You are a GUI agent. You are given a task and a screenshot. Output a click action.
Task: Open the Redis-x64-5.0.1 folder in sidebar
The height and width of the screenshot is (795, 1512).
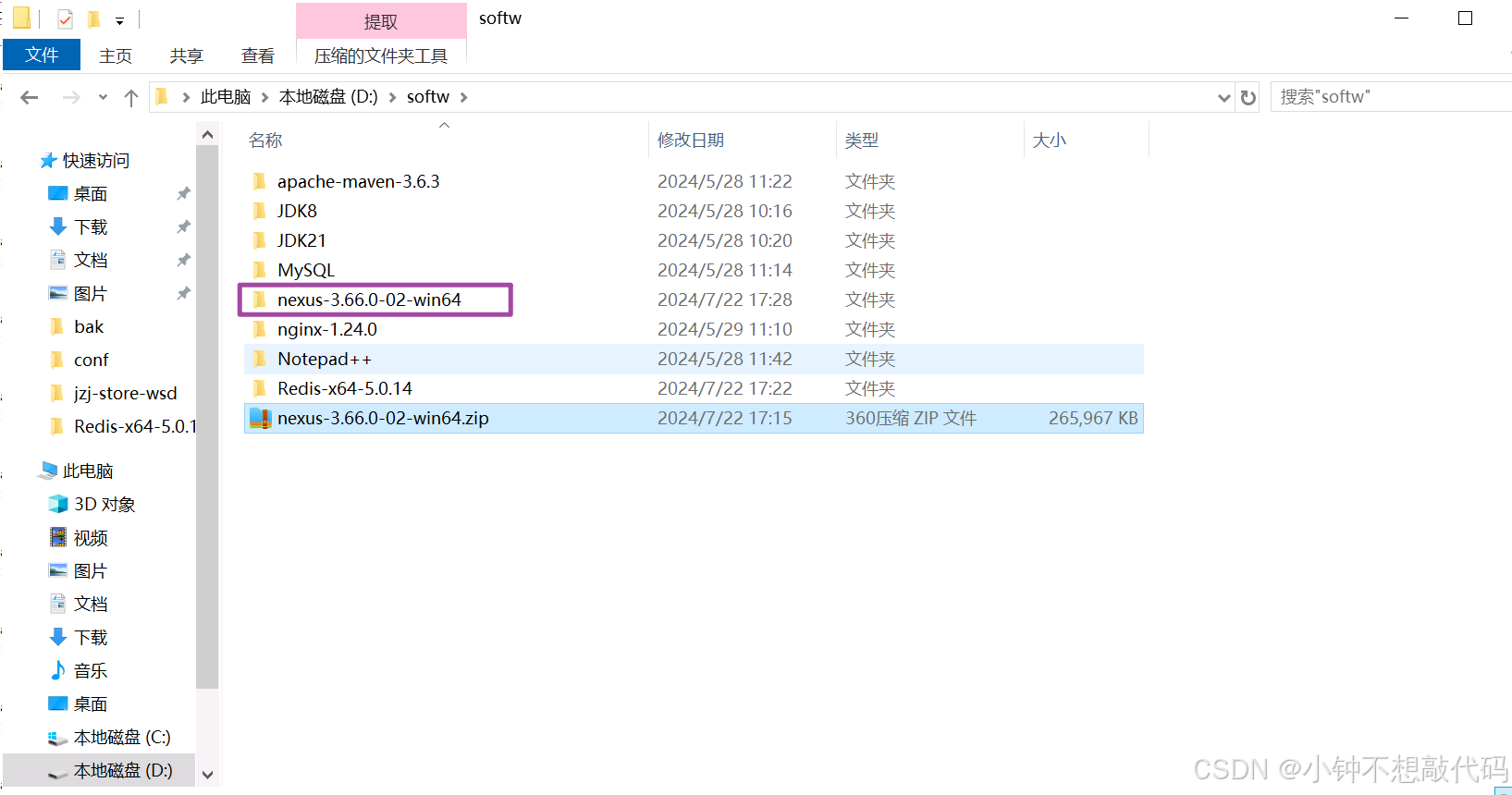[135, 427]
